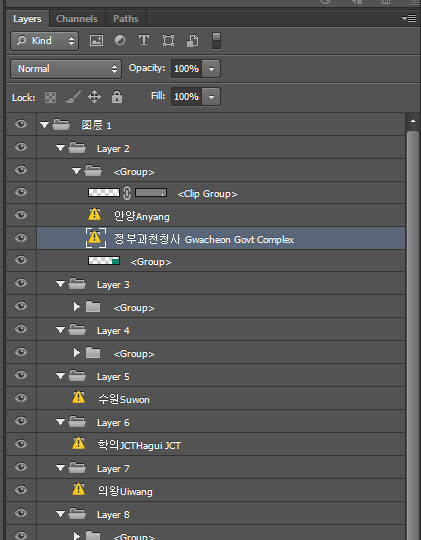Viewport: 421px width, 540px height.
Task: Open the Kind filter dropdown
Action: pyautogui.click(x=45, y=41)
